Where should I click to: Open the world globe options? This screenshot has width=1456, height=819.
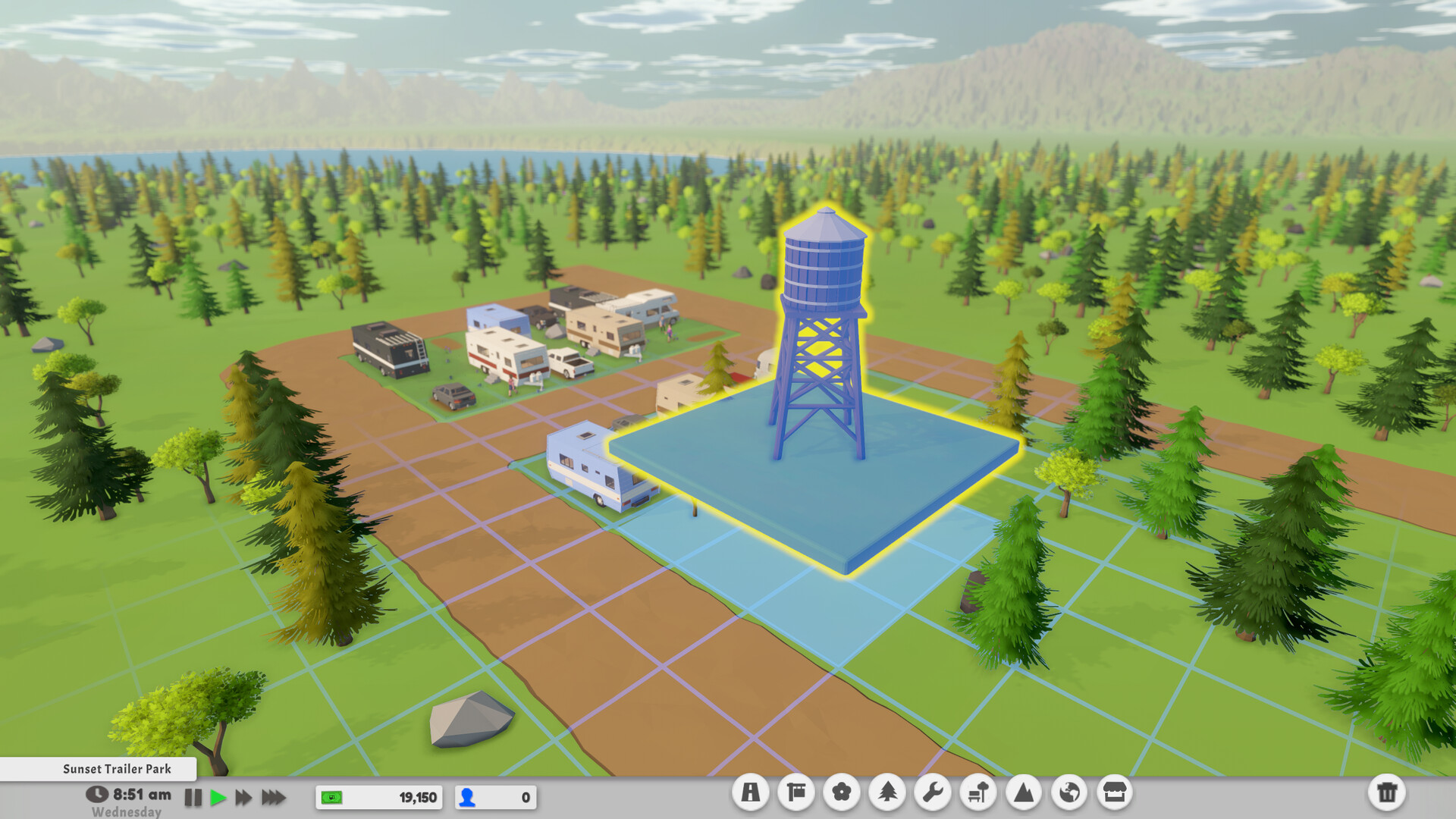tap(1070, 792)
